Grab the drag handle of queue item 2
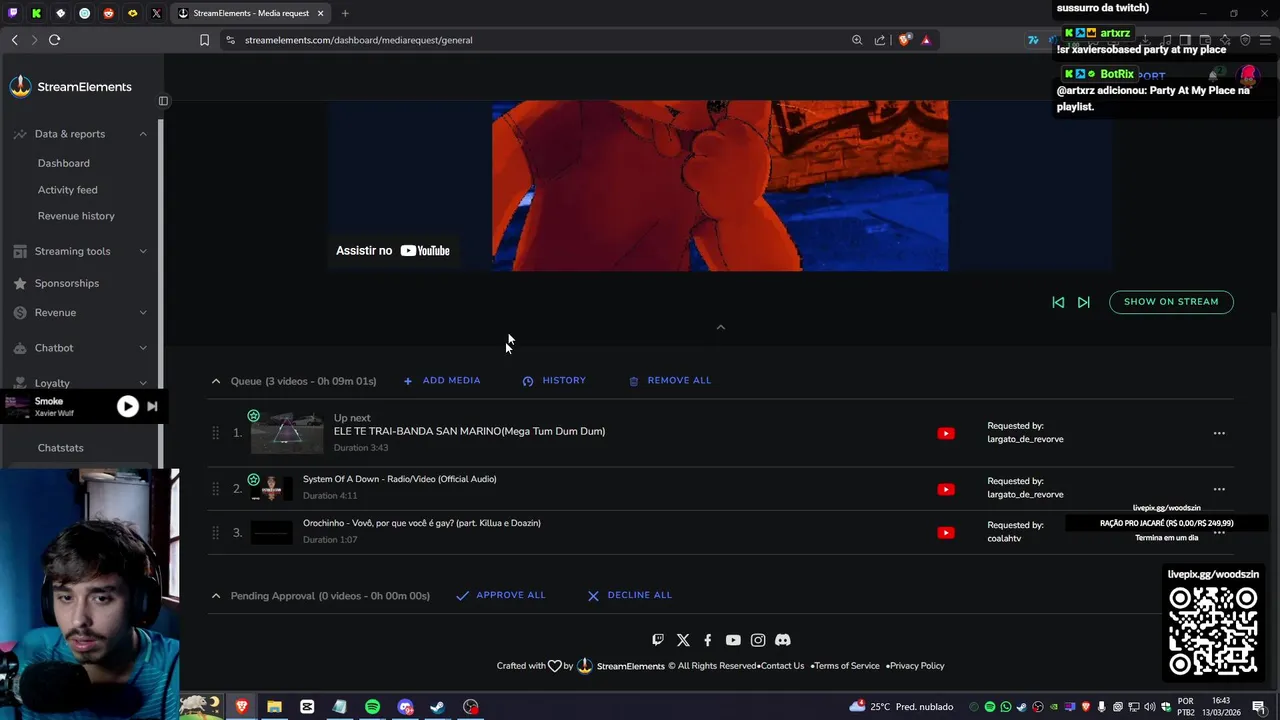Screen dimensions: 1280x720 pos(215,489)
